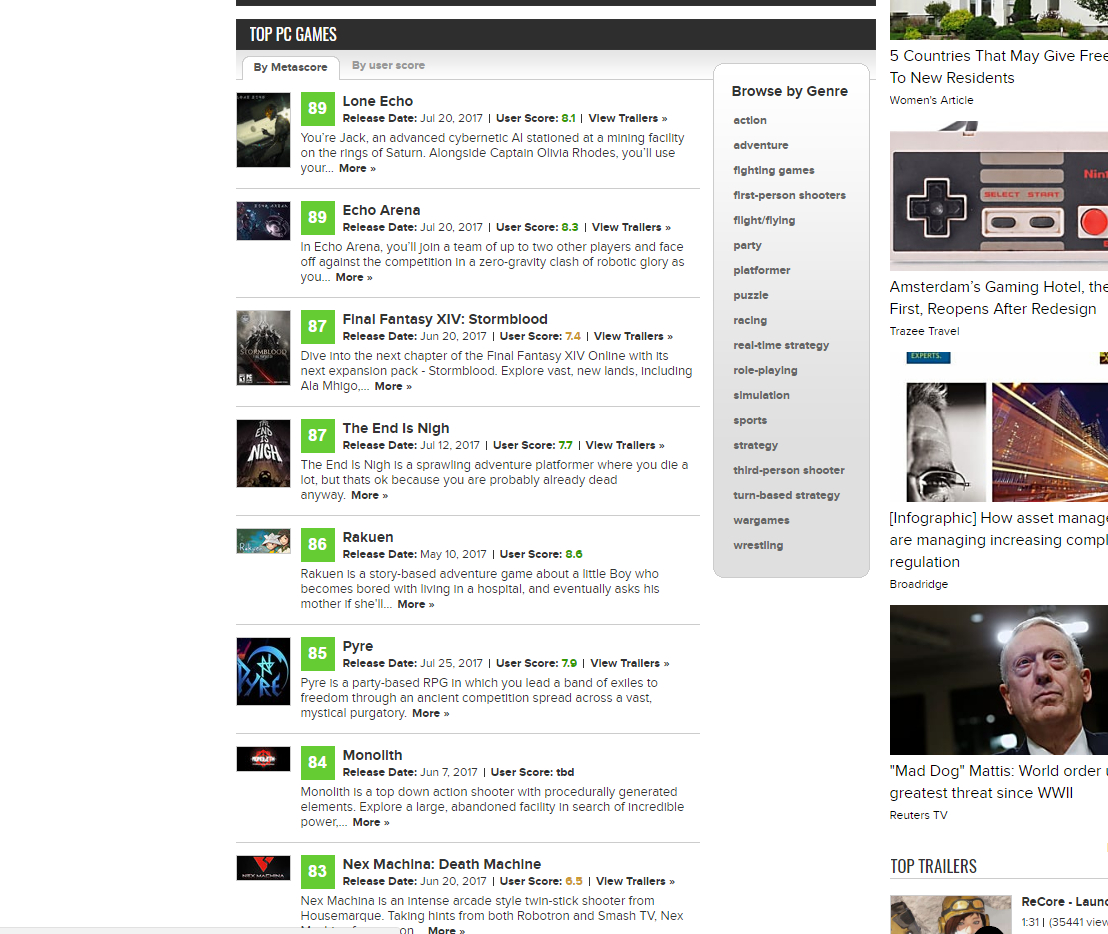Switch to the By Metascore tab
The width and height of the screenshot is (1108, 934).
tap(290, 67)
